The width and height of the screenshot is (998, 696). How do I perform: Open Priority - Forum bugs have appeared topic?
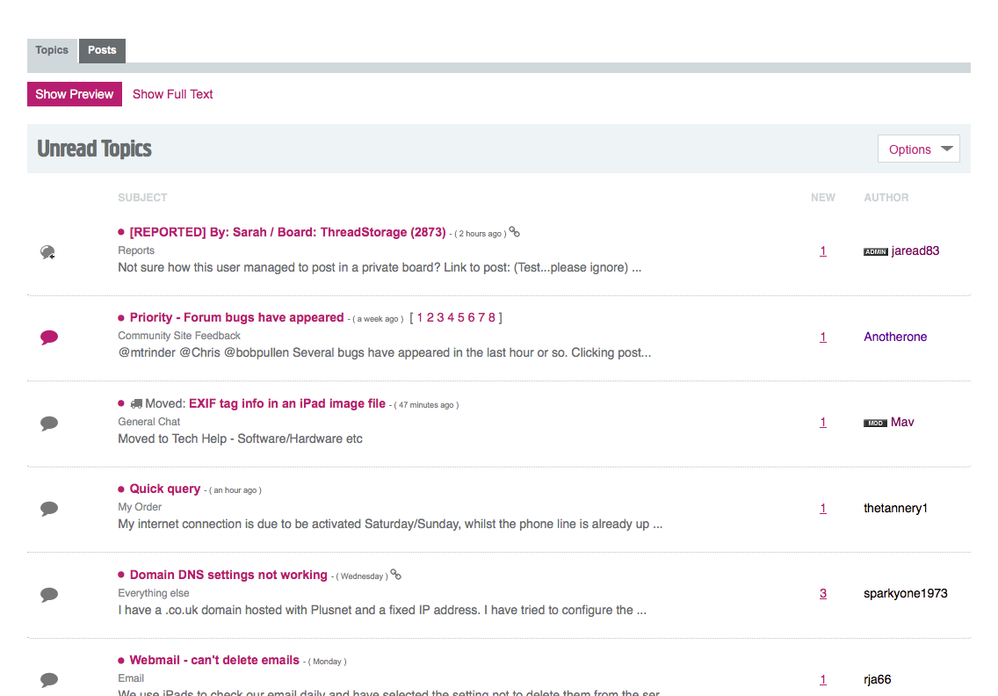tap(237, 318)
